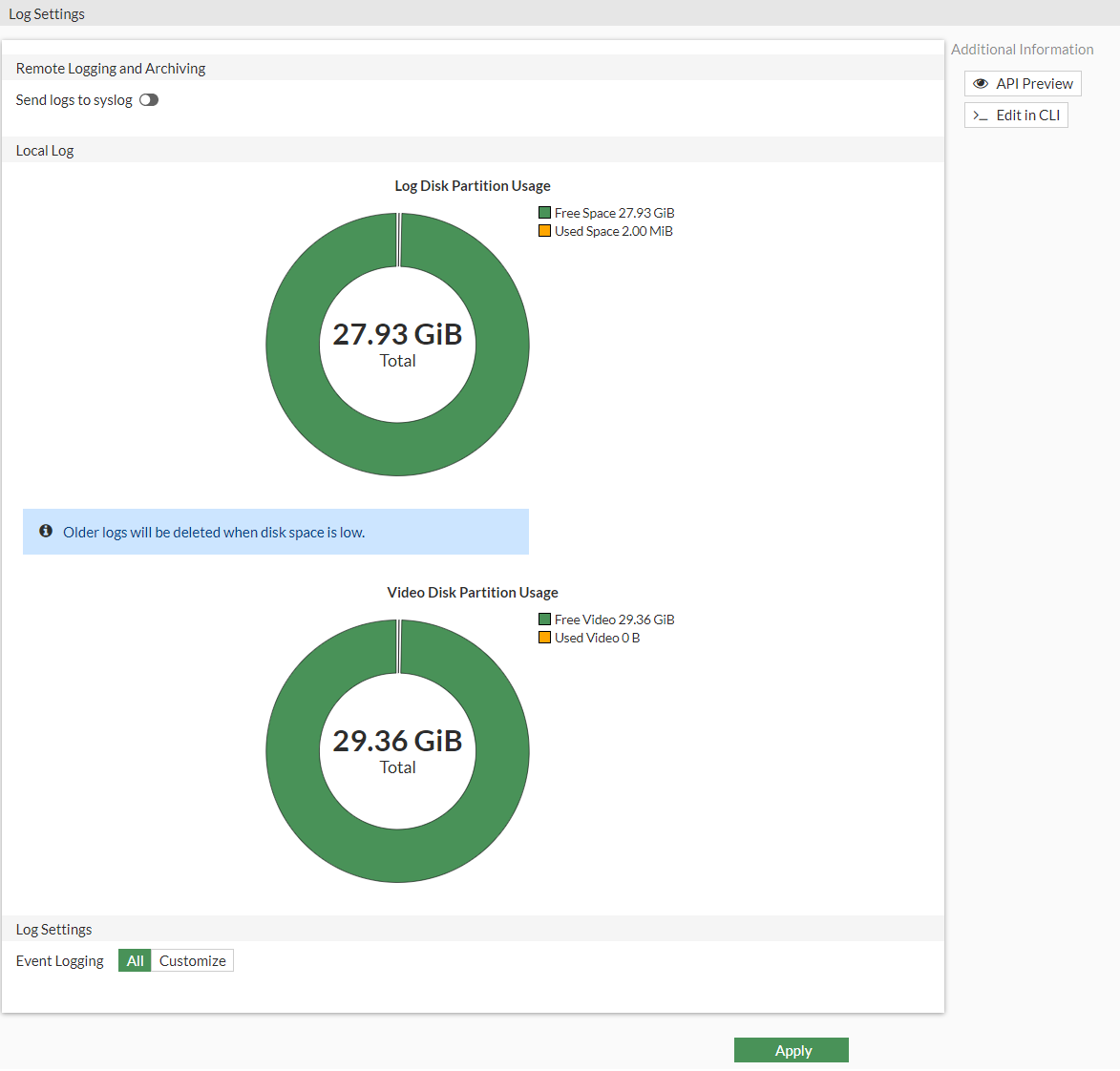Click the 29.36 GiB total label

coord(397,741)
